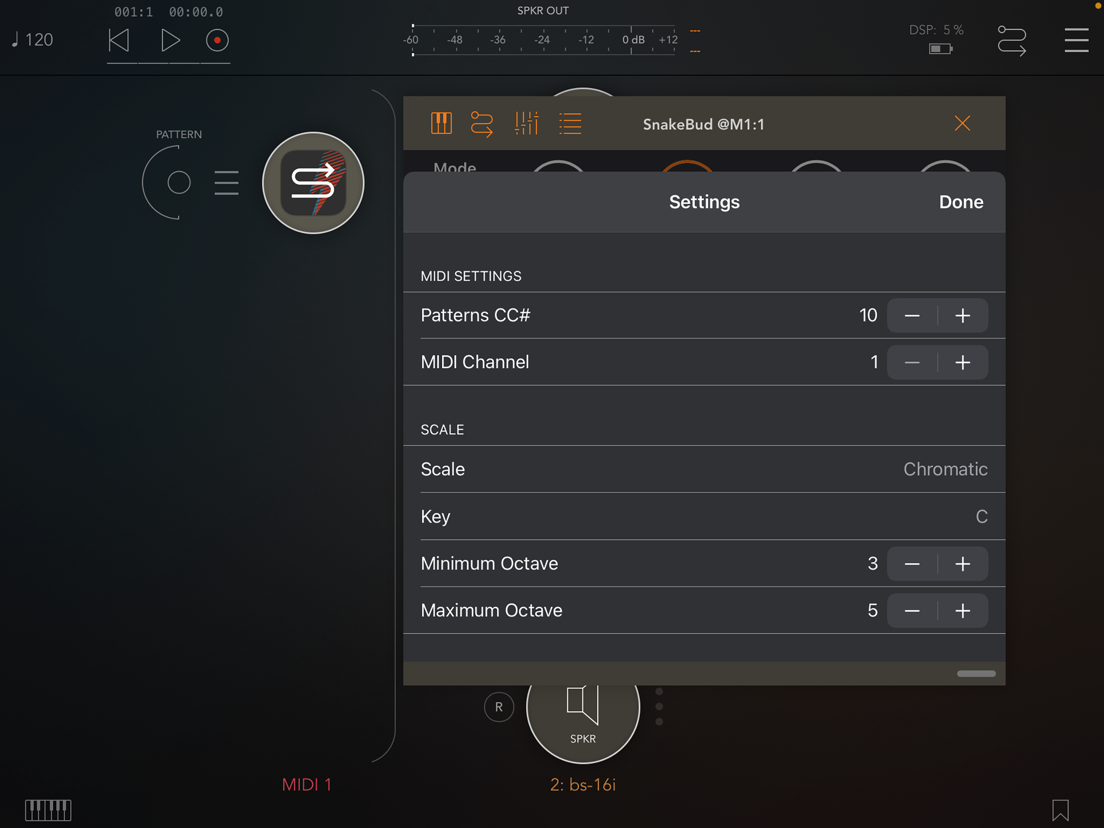The image size is (1104, 828).
Task: Open the SnakeBud list view icon
Action: 570,123
